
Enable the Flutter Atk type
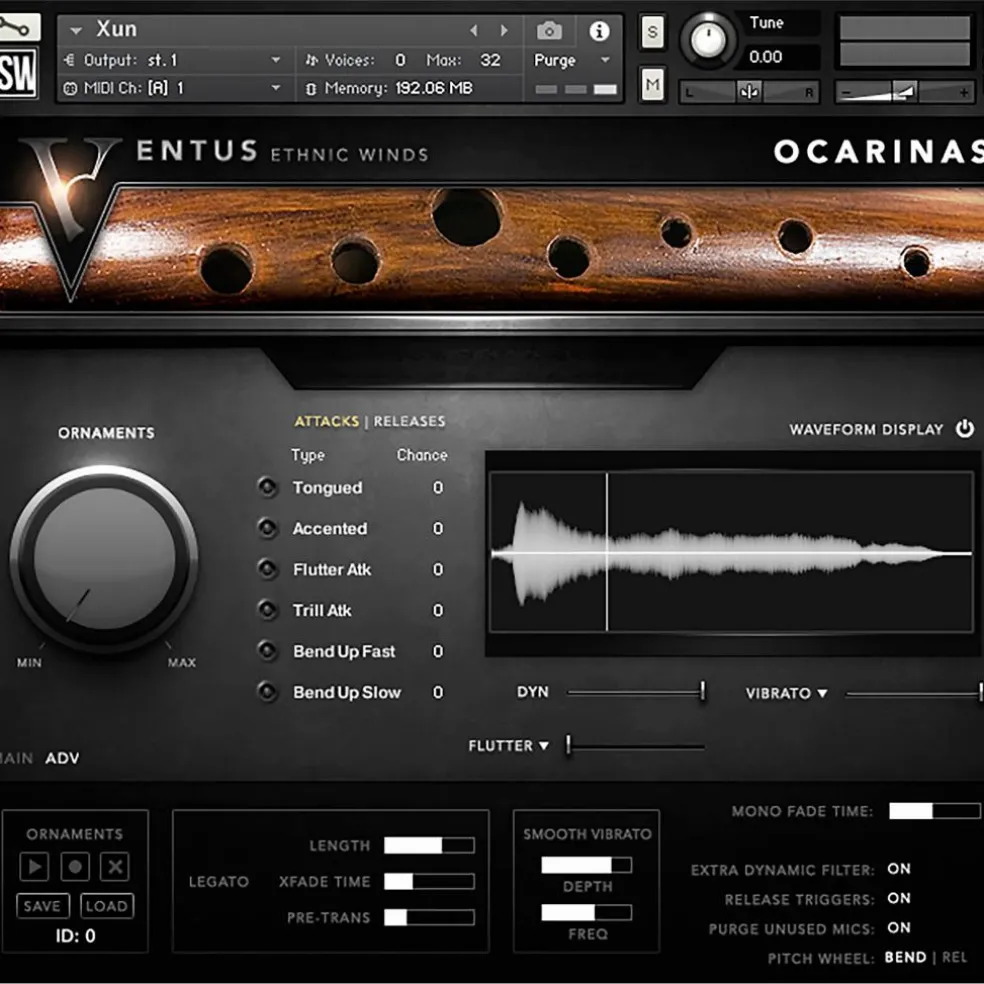[x=268, y=569]
